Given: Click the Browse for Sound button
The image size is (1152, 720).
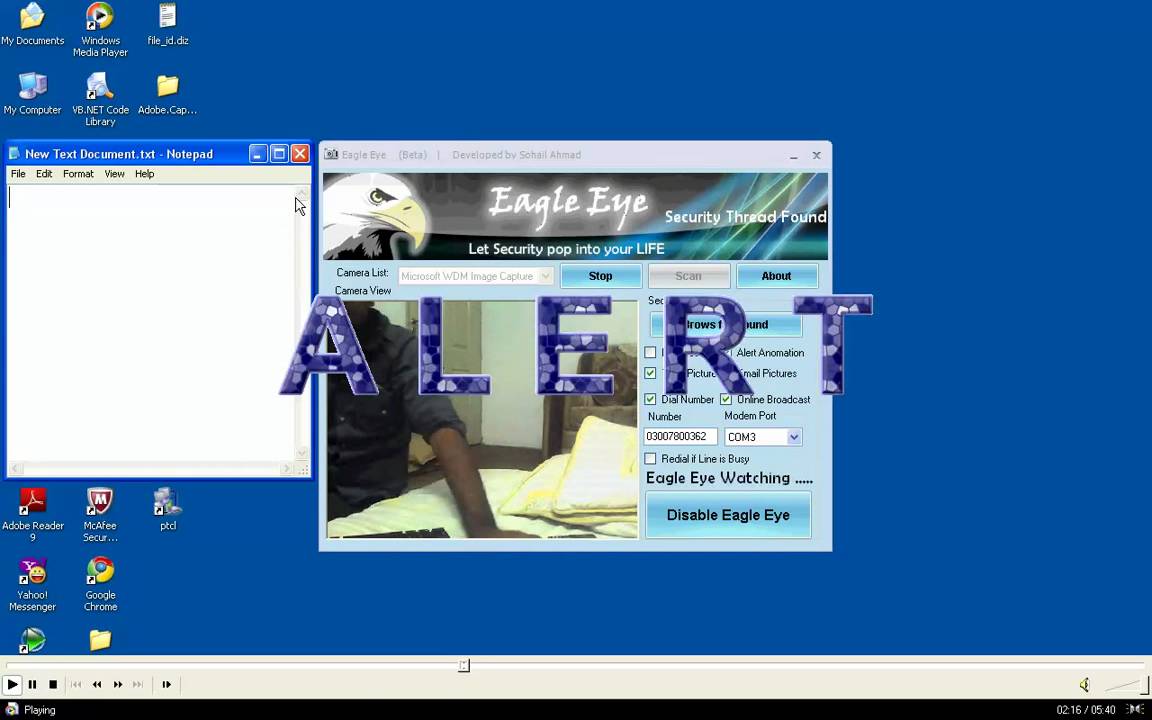Looking at the screenshot, I should pos(726,325).
